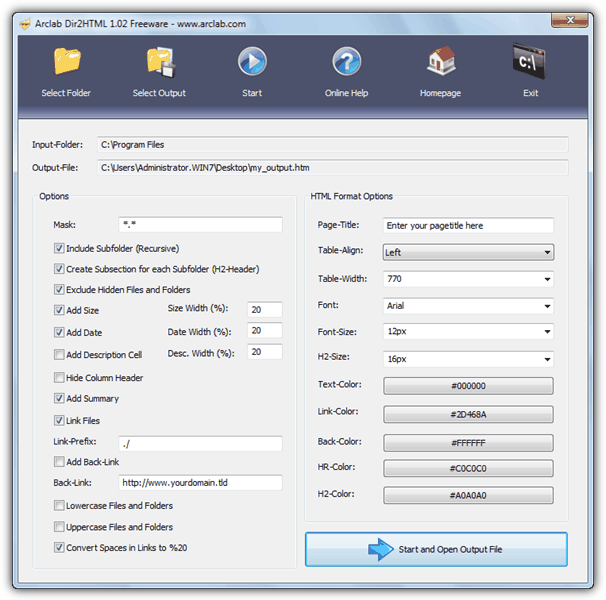606x600 pixels.
Task: Open the Font dropdown showing Arial
Action: coord(468,306)
